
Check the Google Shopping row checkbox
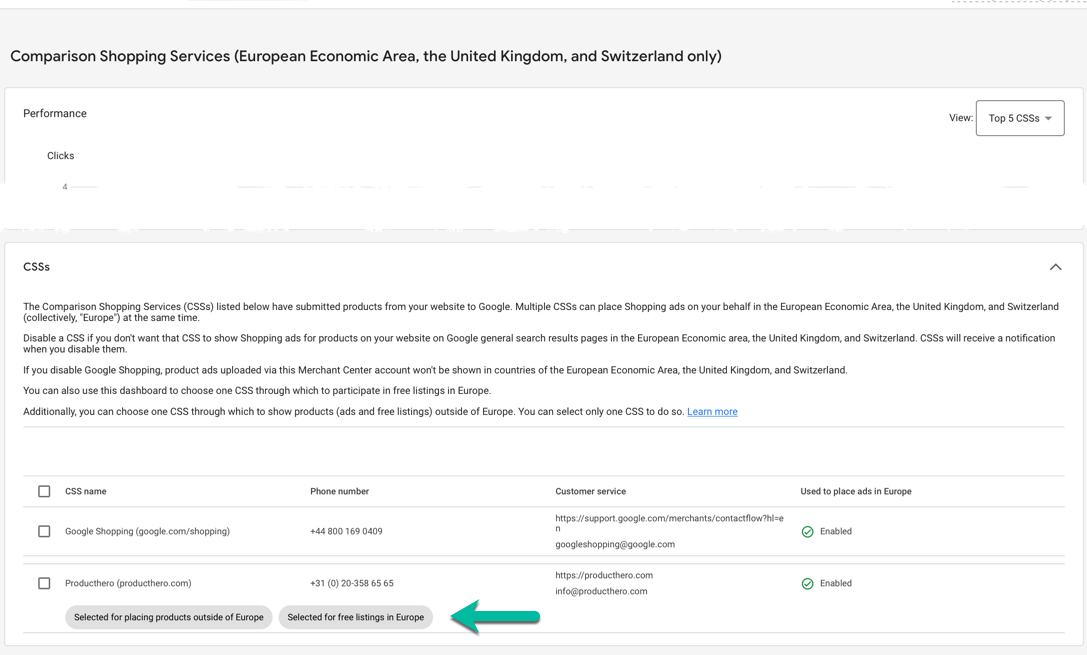(44, 532)
